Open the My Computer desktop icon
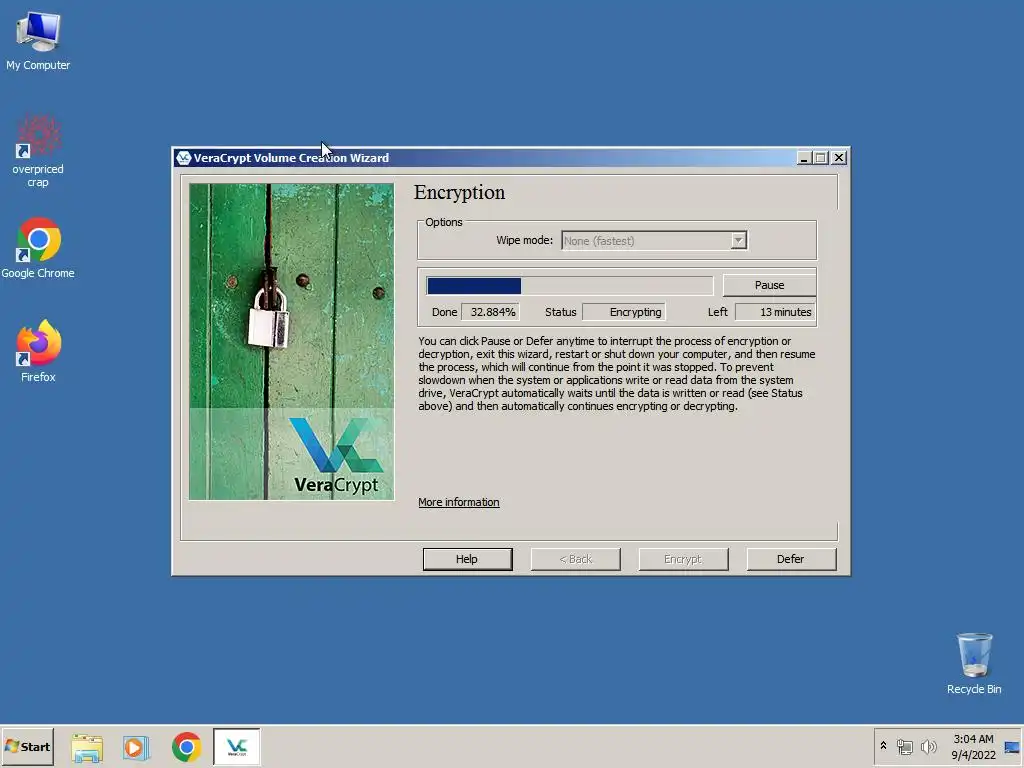Screen dimensions: 1024x768 38,40
